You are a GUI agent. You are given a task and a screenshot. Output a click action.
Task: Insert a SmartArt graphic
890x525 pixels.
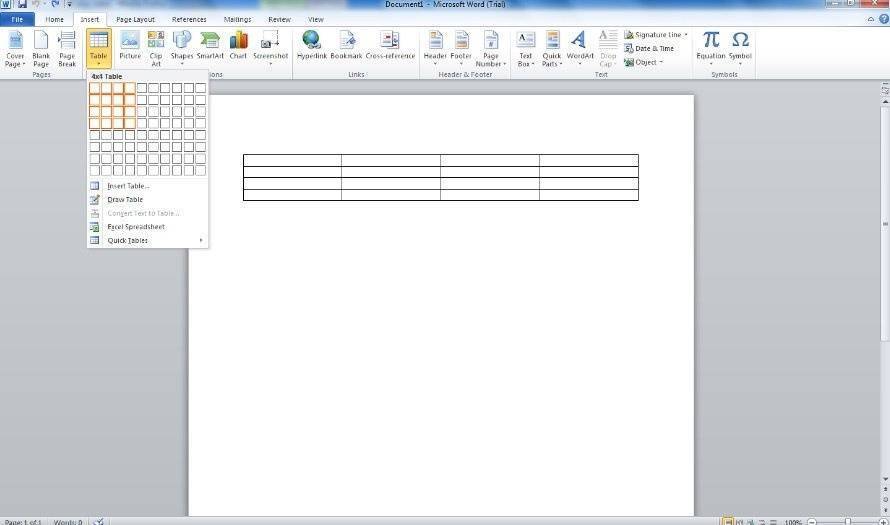point(210,45)
